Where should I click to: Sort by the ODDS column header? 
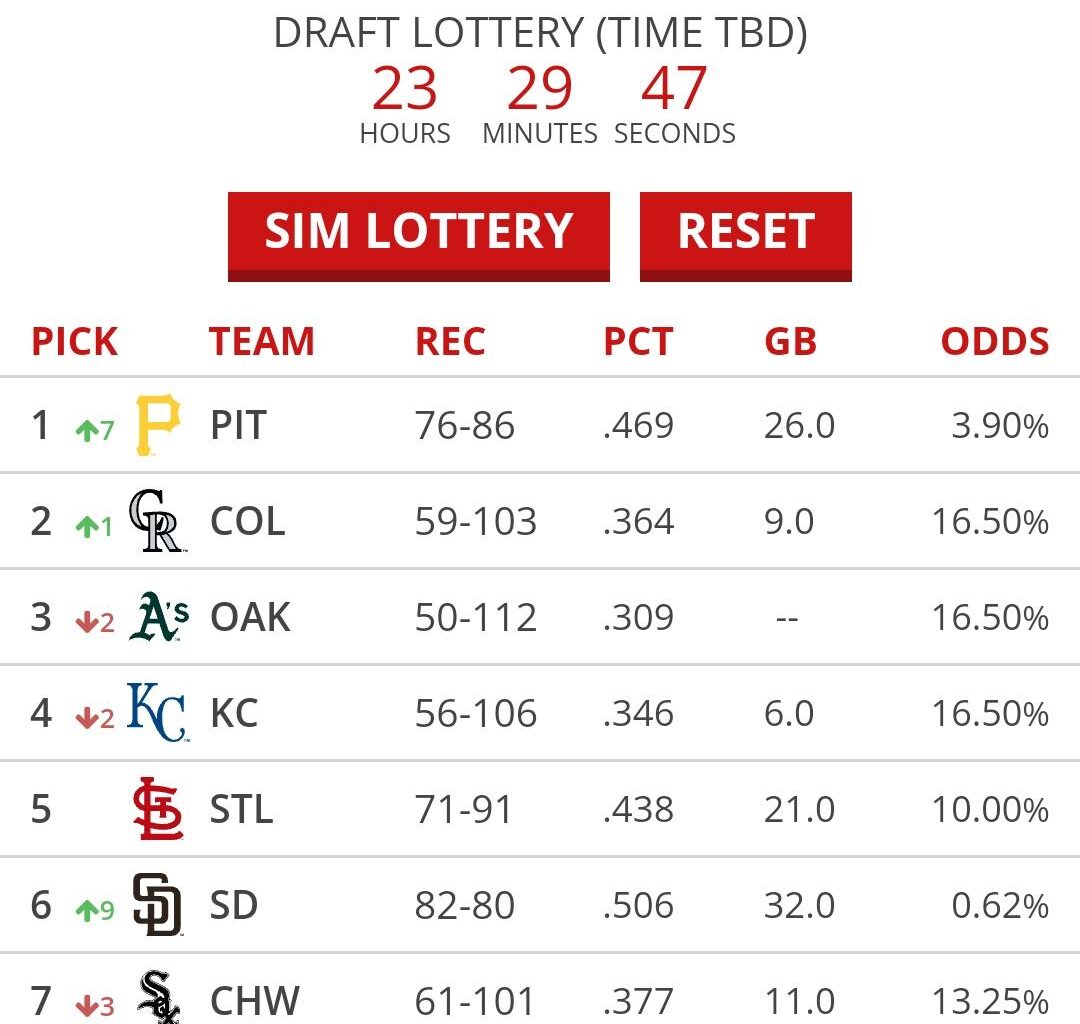click(x=996, y=342)
